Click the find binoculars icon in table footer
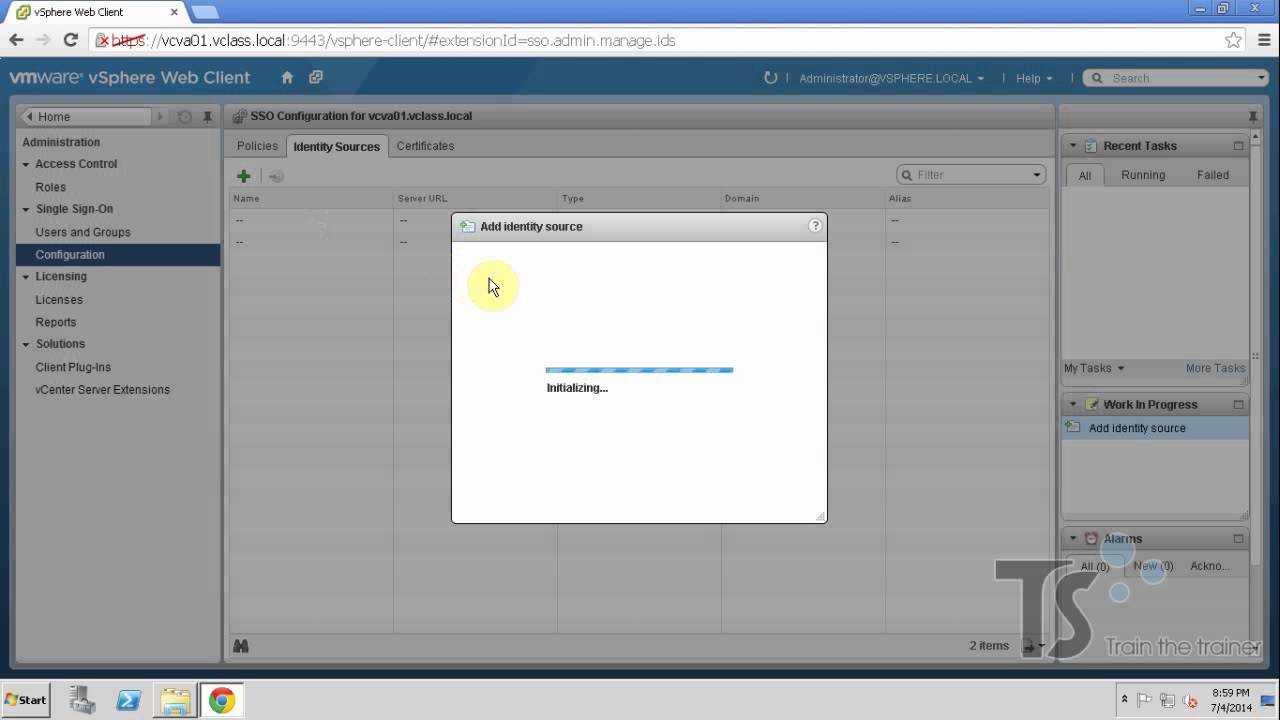Viewport: 1280px width, 720px height. coord(241,646)
